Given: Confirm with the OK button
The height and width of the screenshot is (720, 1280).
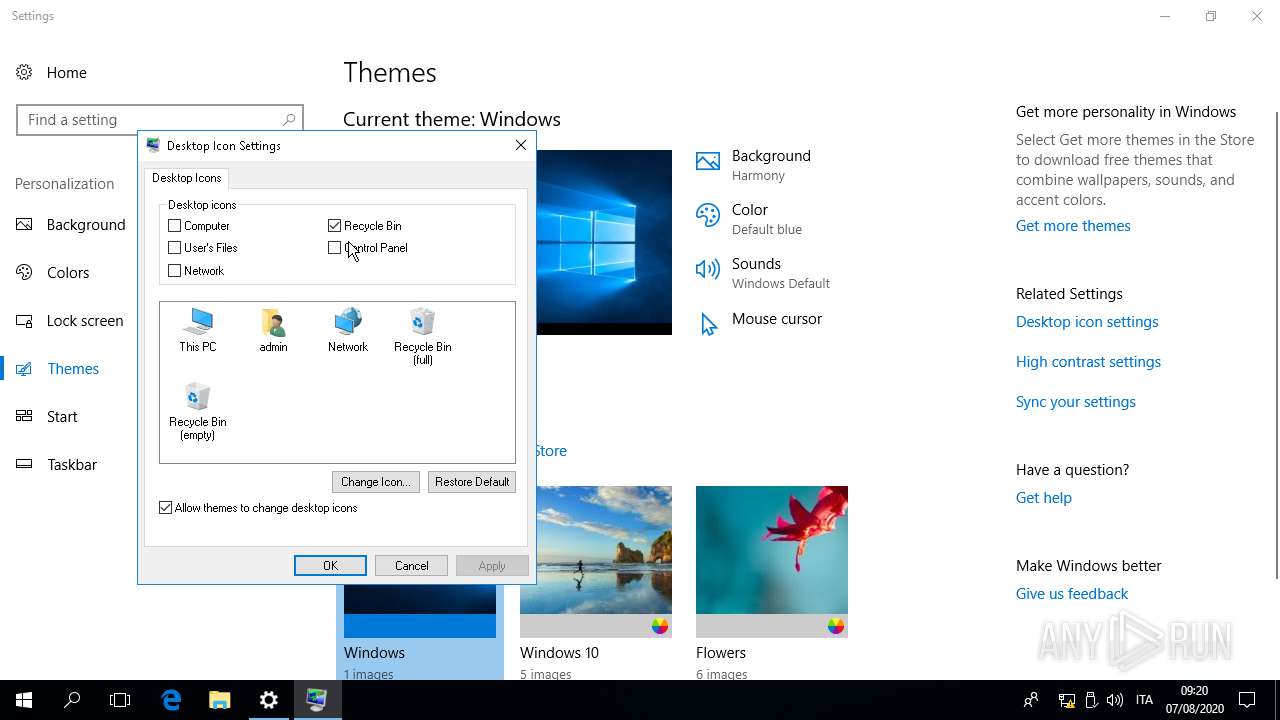Looking at the screenshot, I should (x=330, y=566).
